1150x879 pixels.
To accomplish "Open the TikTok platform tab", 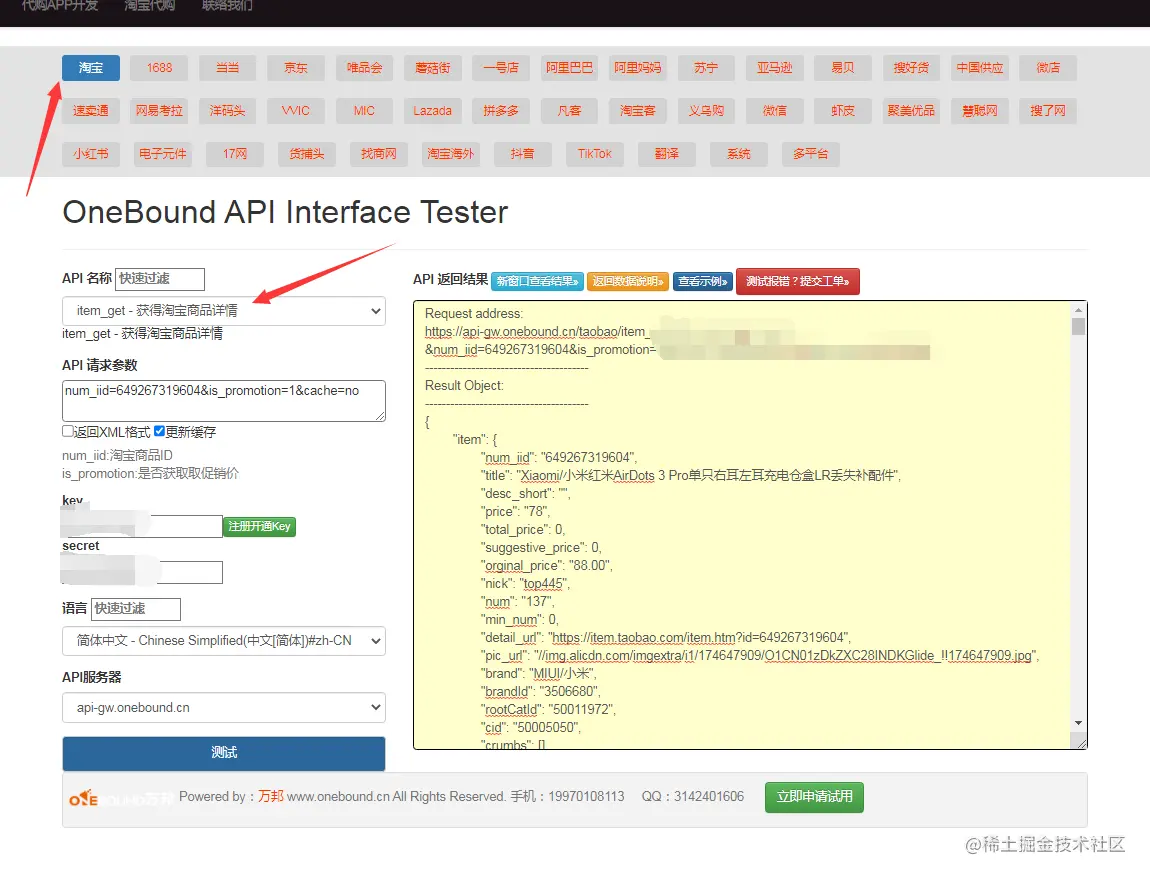I will coord(595,154).
